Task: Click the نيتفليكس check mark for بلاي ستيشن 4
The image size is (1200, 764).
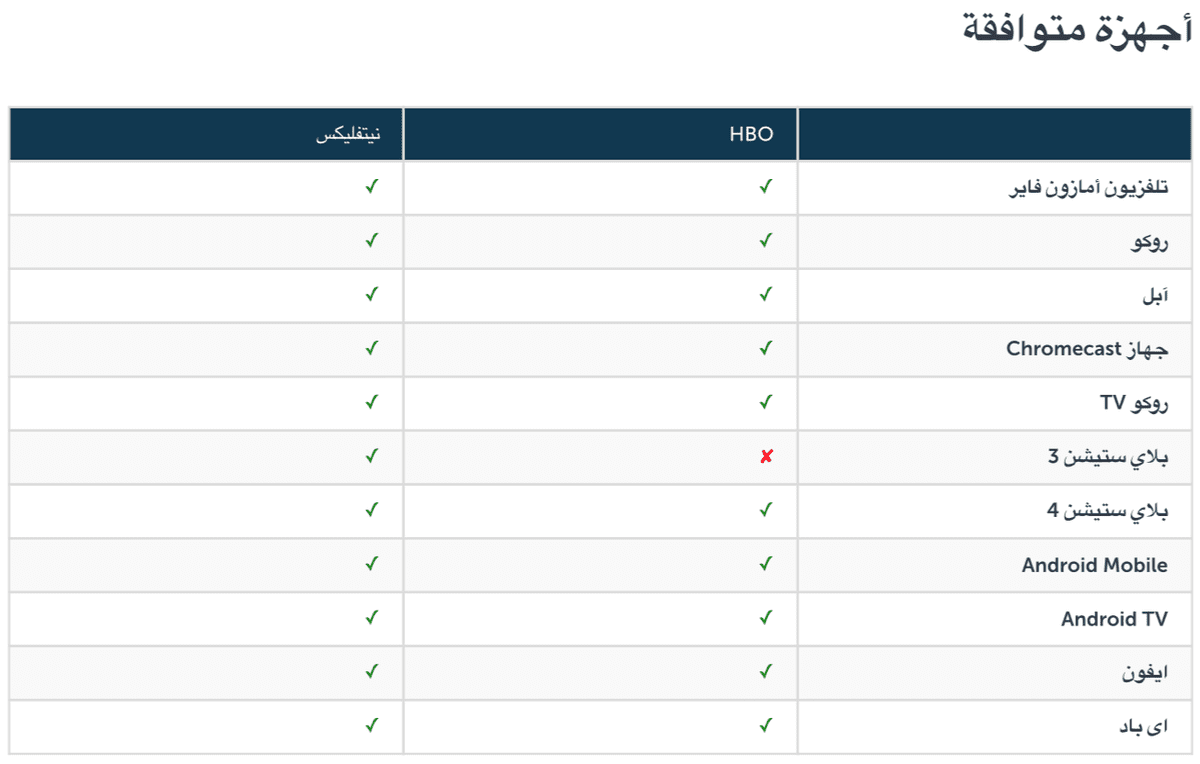Action: (372, 510)
